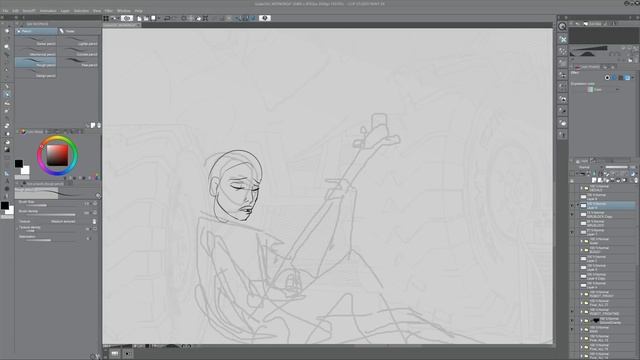640x360 pixels.
Task: Click the four-square grid icon in command bar
Action: [106, 18]
